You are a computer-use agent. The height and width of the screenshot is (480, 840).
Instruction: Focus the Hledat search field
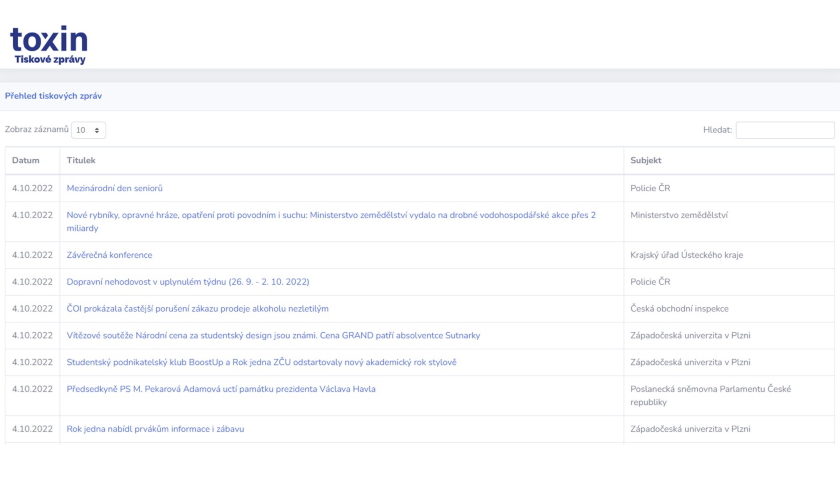click(x=785, y=130)
